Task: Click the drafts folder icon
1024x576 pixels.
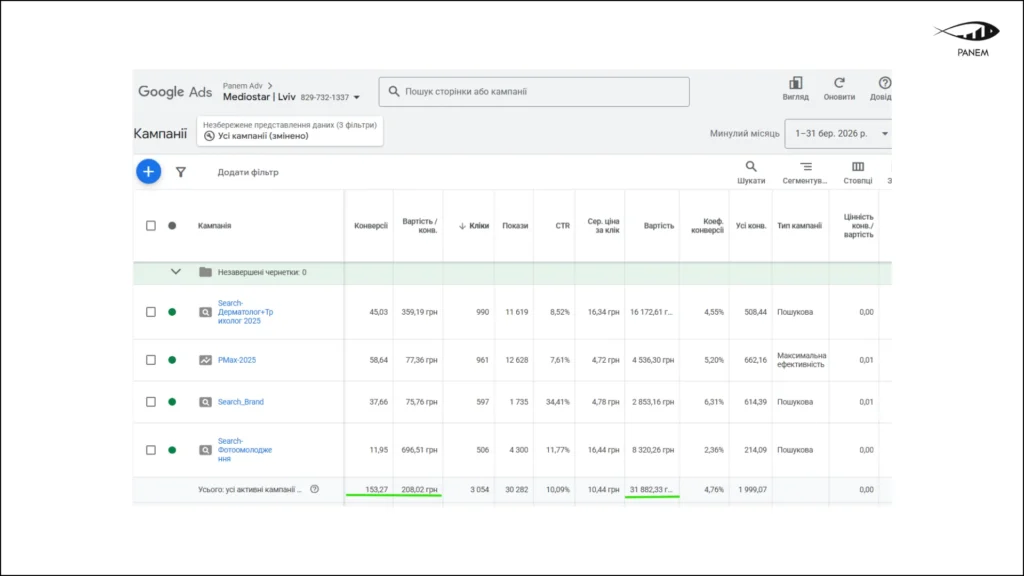Action: pos(205,272)
